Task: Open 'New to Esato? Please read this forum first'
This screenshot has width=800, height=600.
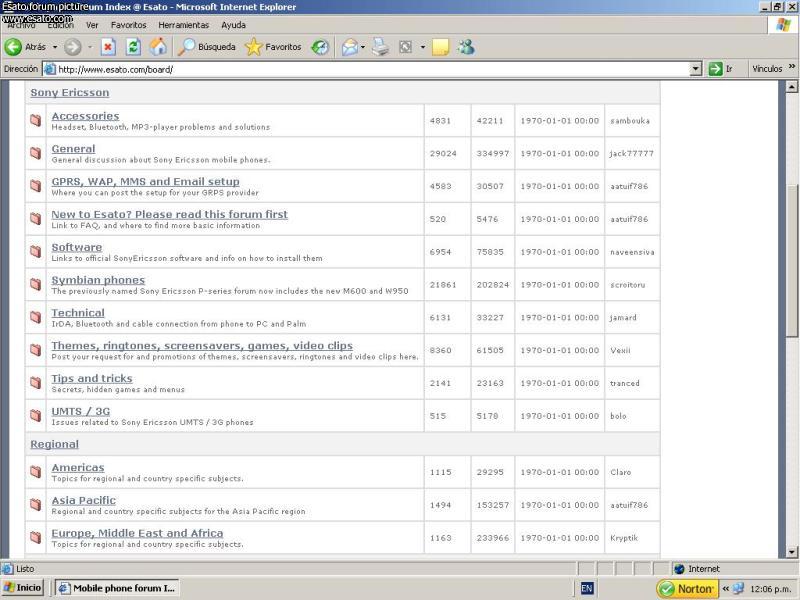Action: [x=169, y=214]
